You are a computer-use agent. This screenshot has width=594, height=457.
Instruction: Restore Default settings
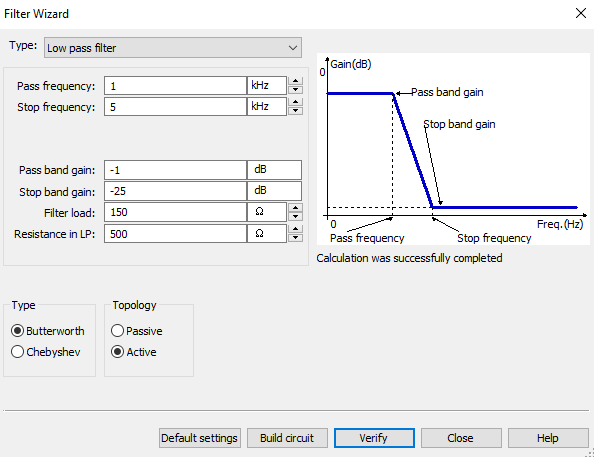[x=200, y=438]
